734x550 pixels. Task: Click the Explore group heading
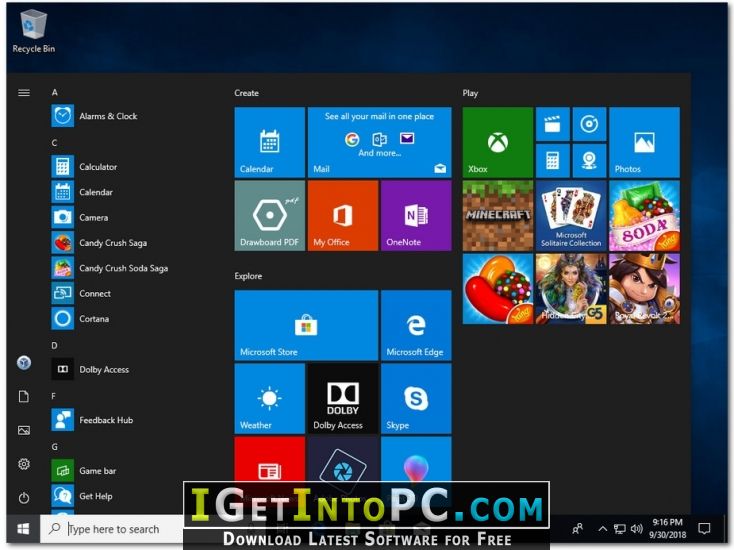click(x=248, y=276)
